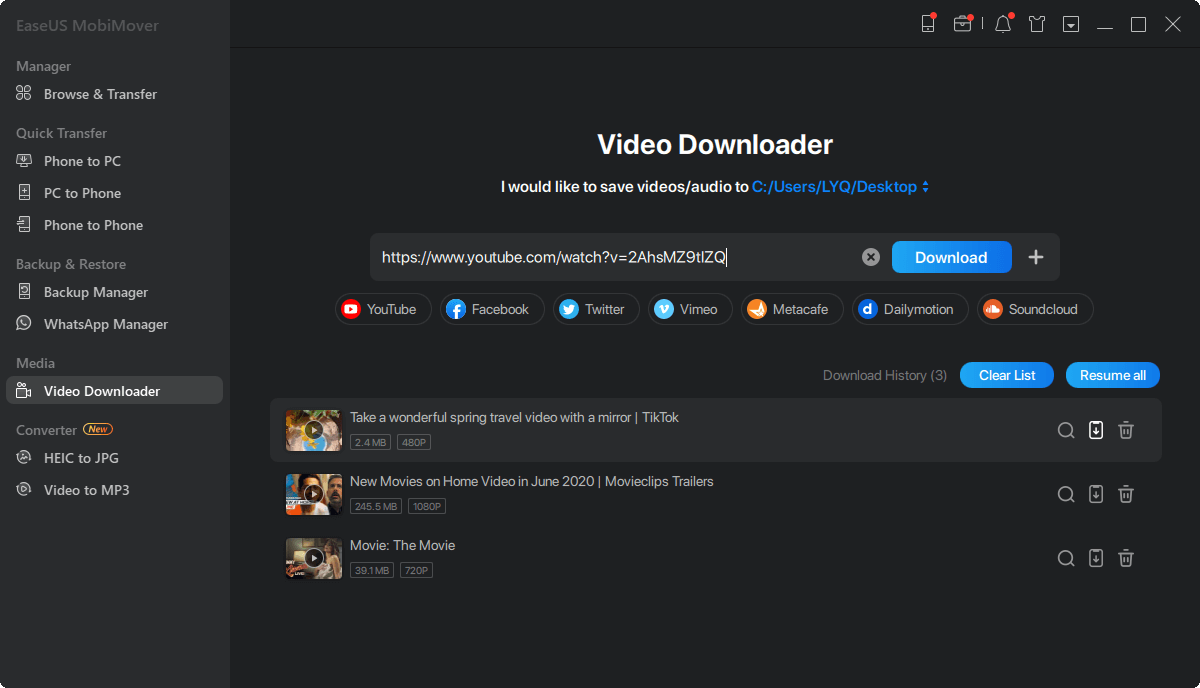This screenshot has height=688, width=1200.
Task: Click the Resume all button
Action: 1113,375
